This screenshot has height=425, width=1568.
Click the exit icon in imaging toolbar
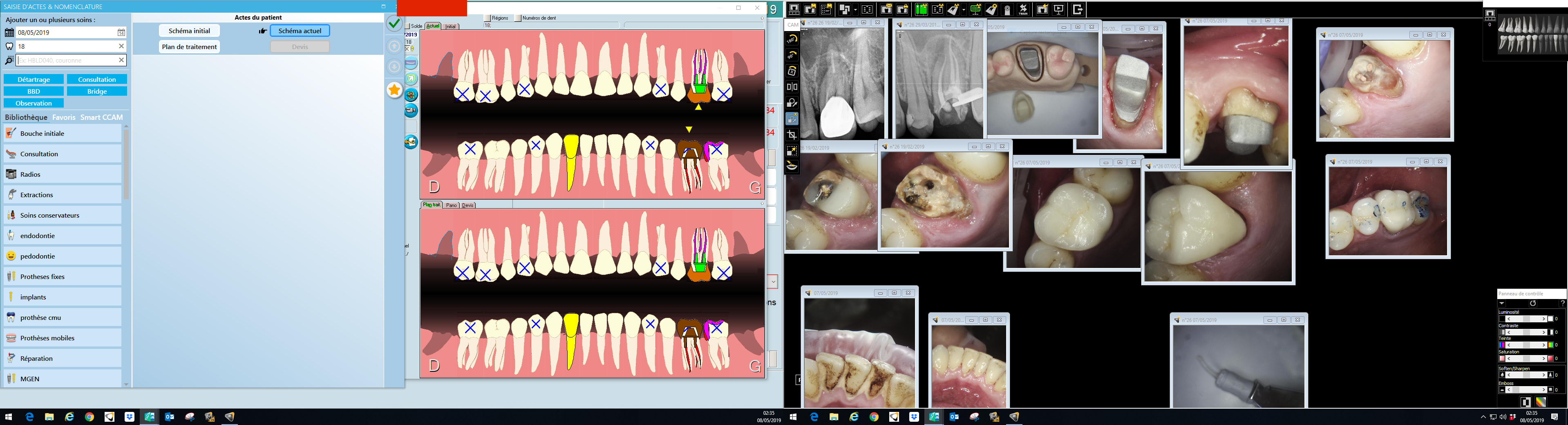1077,9
